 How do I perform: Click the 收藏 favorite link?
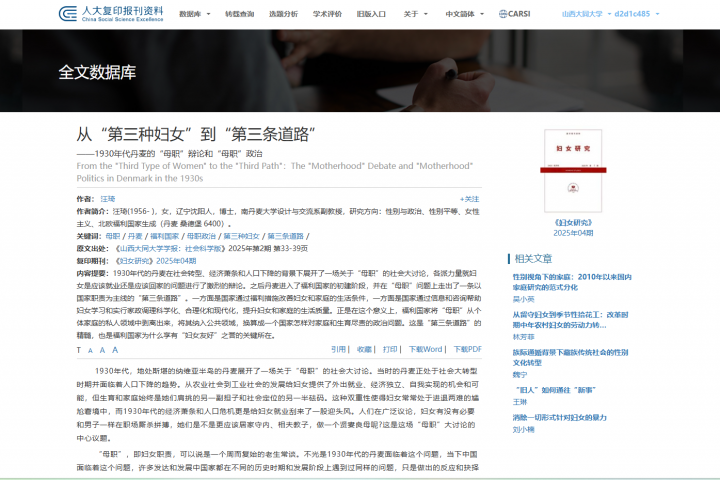(364, 349)
